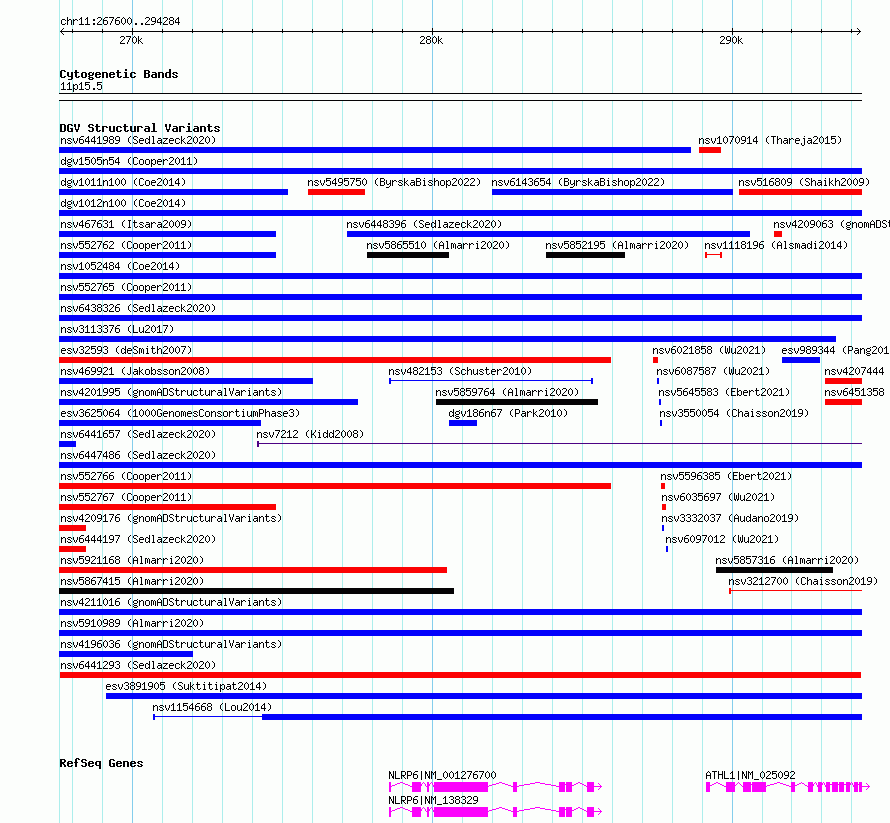
Task: Click the nsv6441657 (Sedlazeck2020) label
Action: pos(138,434)
